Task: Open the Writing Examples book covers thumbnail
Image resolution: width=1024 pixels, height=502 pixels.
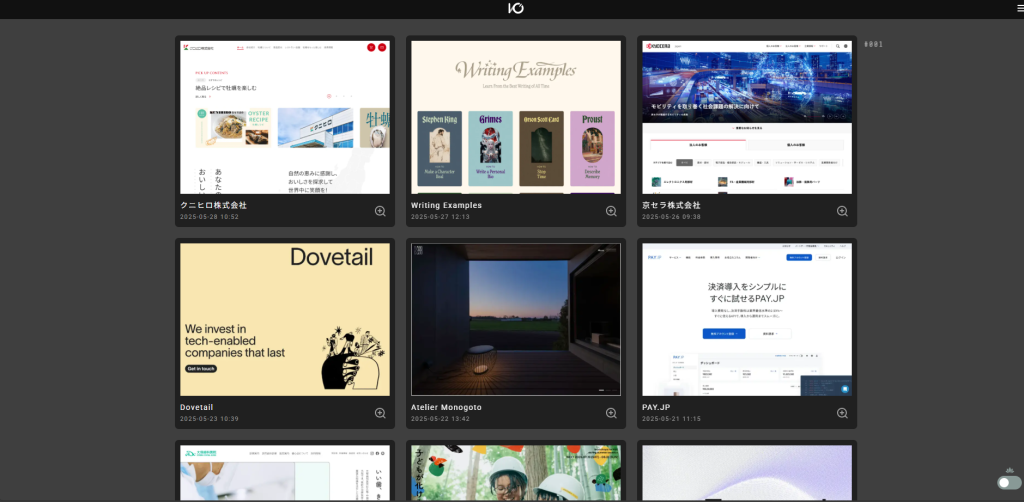Action: pyautogui.click(x=516, y=117)
